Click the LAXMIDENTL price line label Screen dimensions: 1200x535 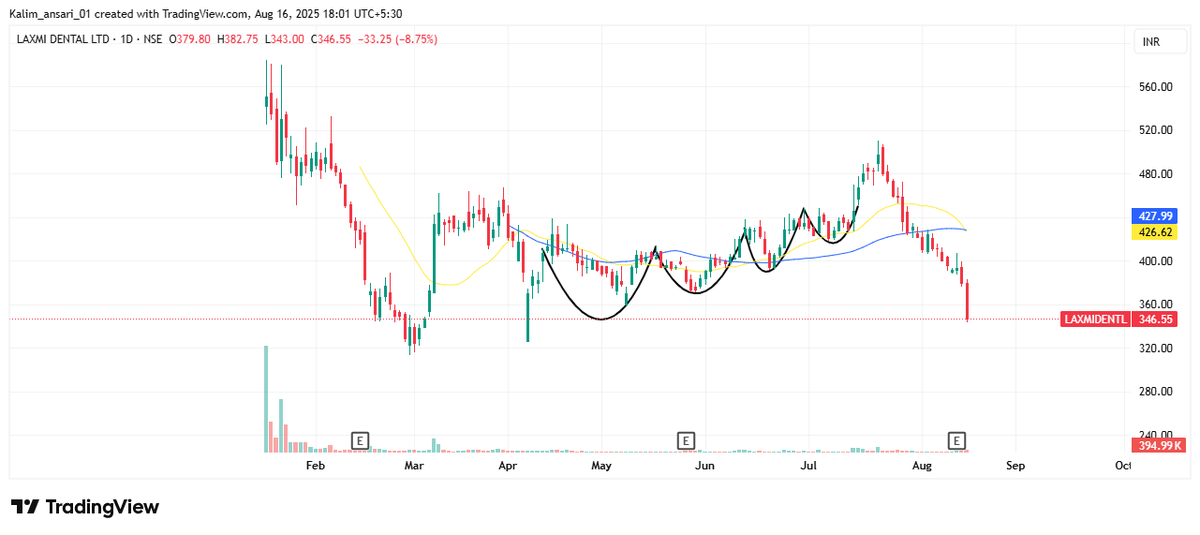click(x=1097, y=319)
